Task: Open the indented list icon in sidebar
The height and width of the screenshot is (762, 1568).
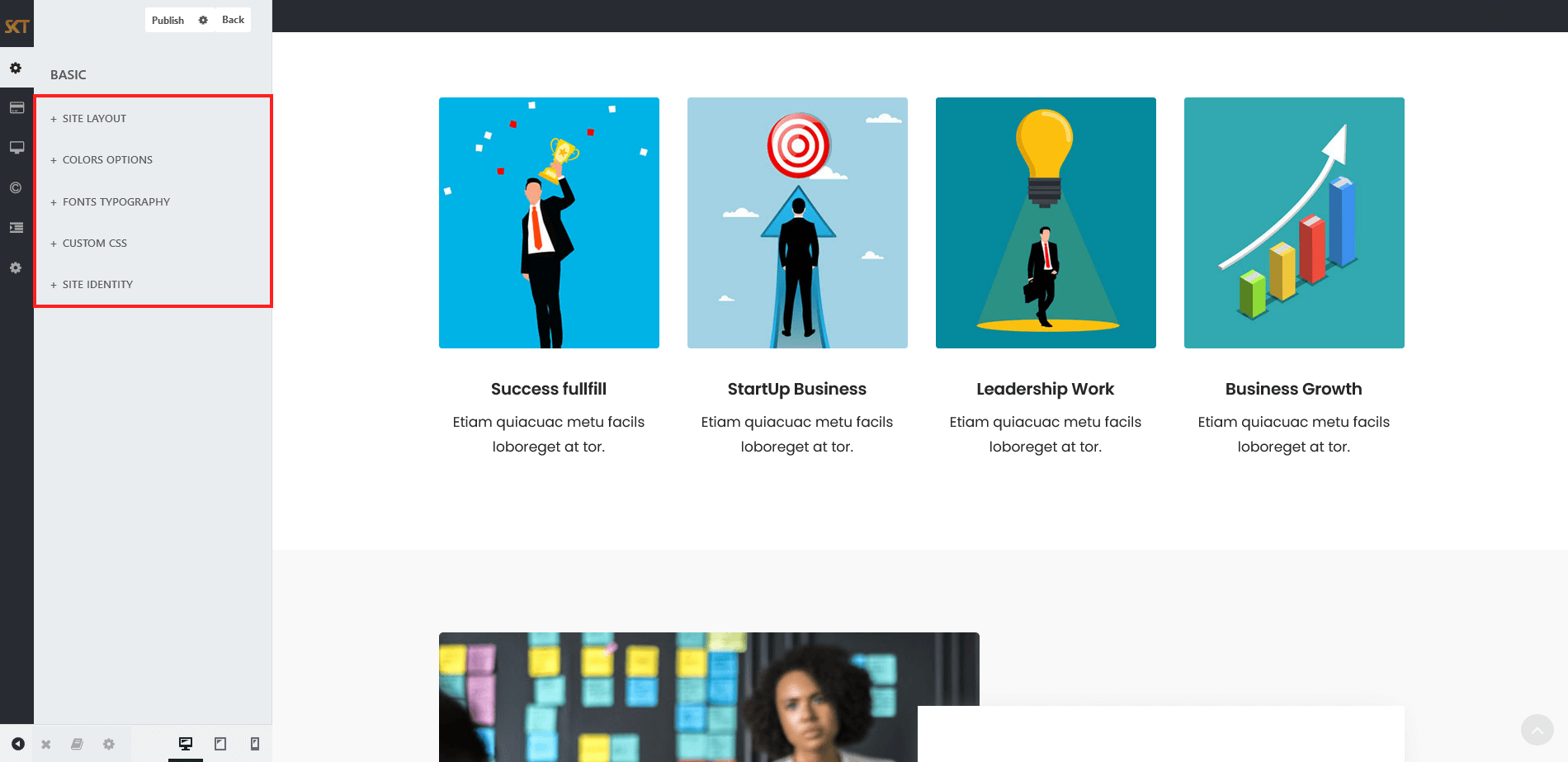Action: point(17,228)
